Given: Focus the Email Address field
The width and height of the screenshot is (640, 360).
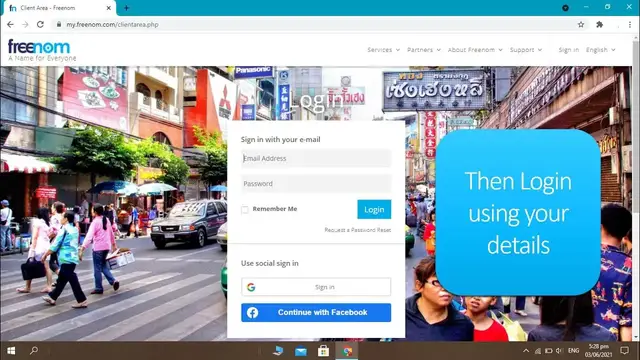Looking at the screenshot, I should point(316,158).
